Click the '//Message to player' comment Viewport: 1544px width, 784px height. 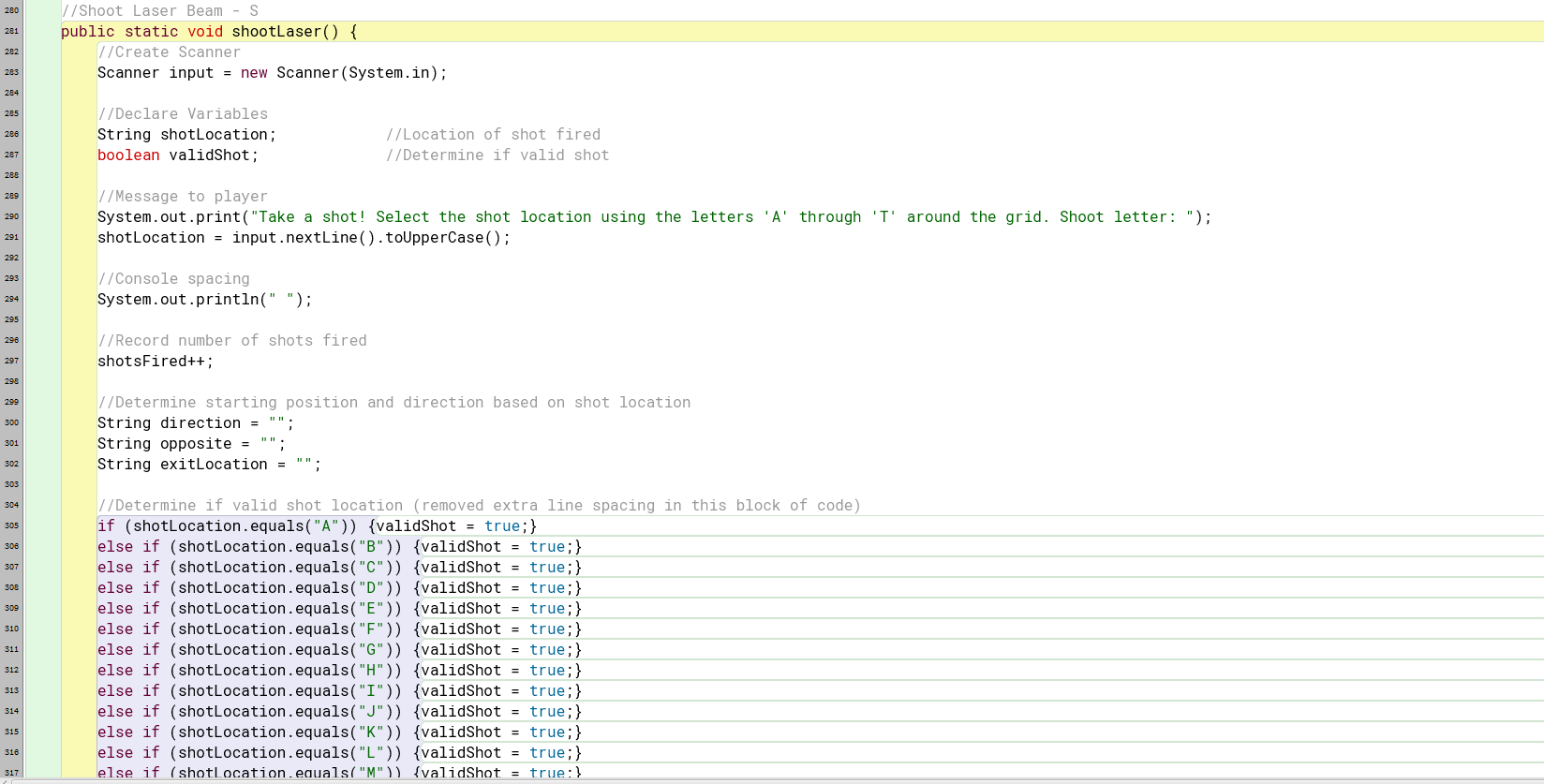point(183,197)
